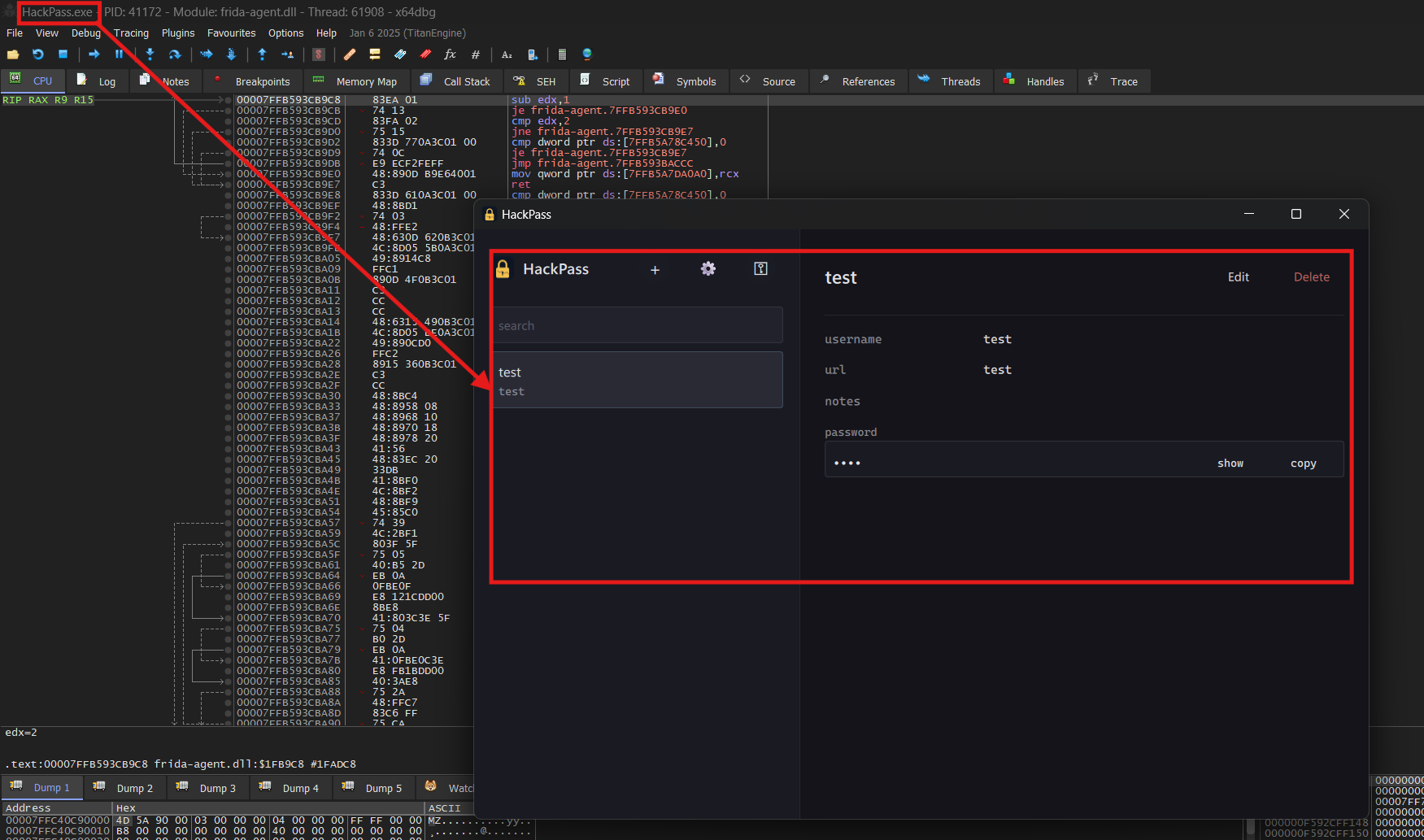Select the test entry in HackPass list

637,380
